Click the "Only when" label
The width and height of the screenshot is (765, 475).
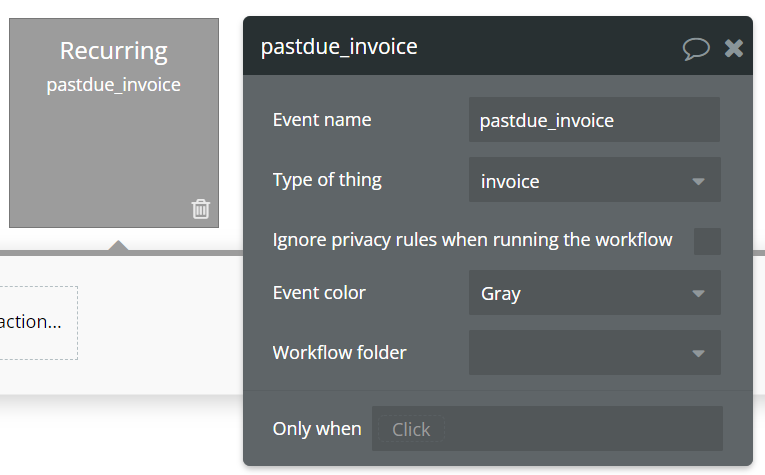click(317, 428)
